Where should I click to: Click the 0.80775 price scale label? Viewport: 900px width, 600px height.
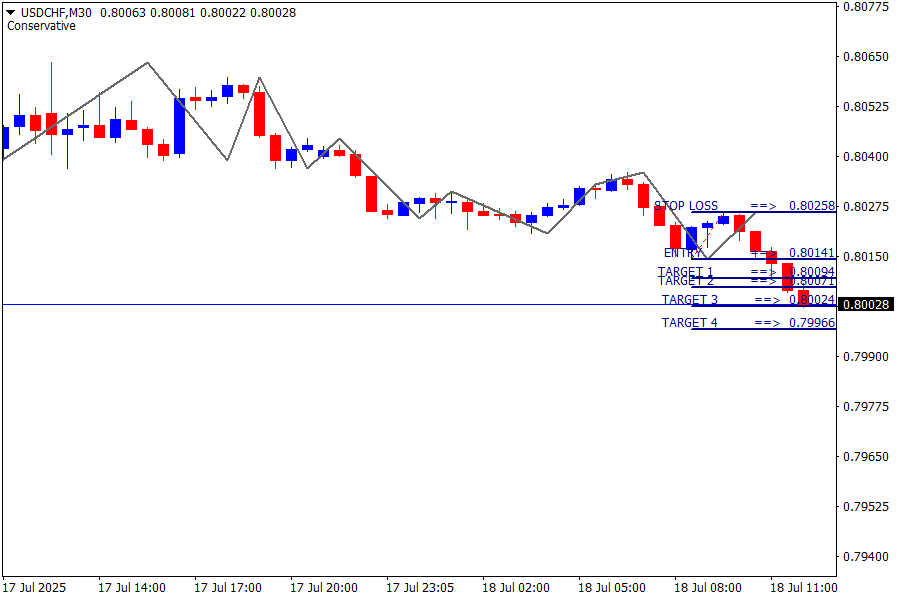point(866,7)
